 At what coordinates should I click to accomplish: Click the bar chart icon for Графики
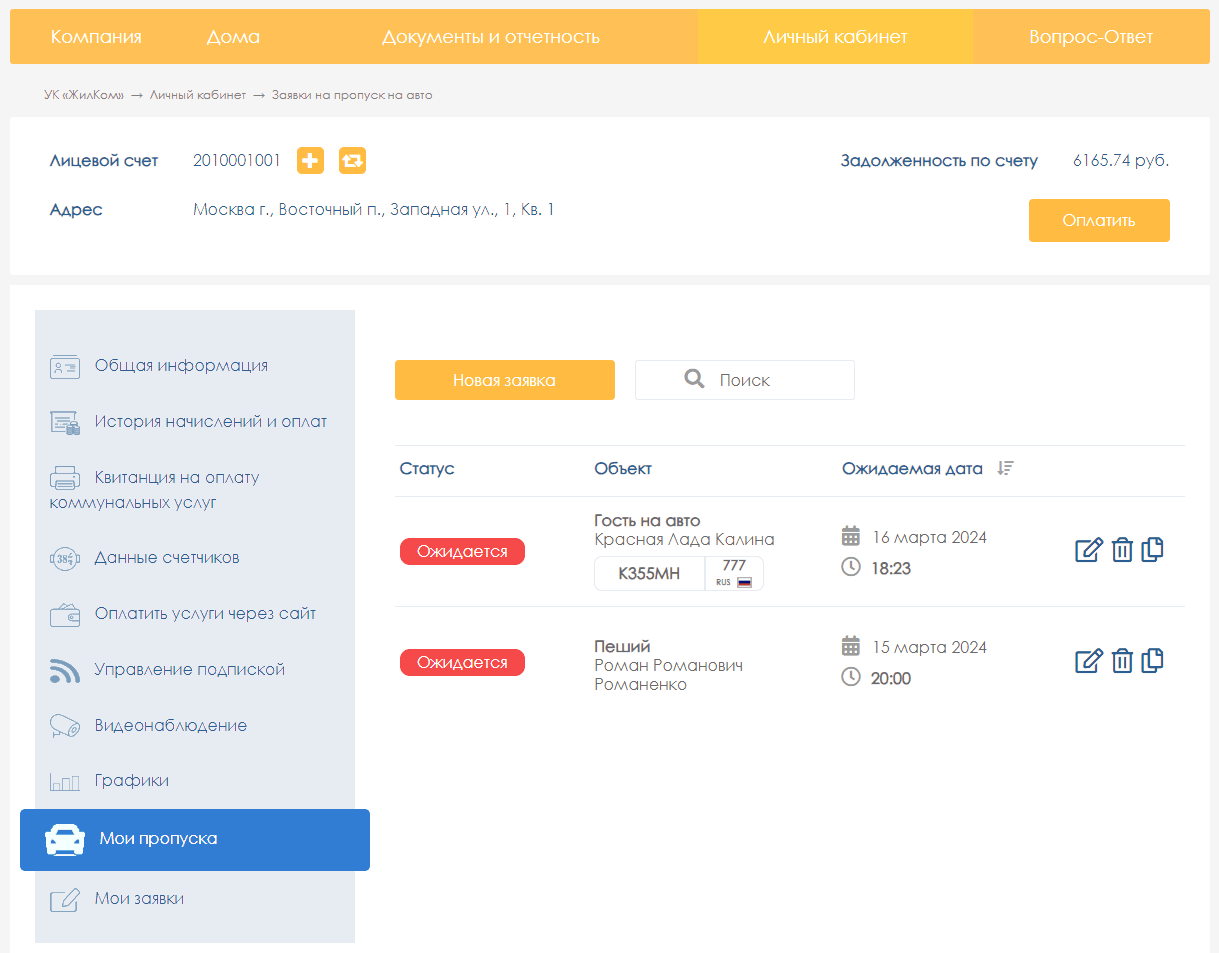65,781
